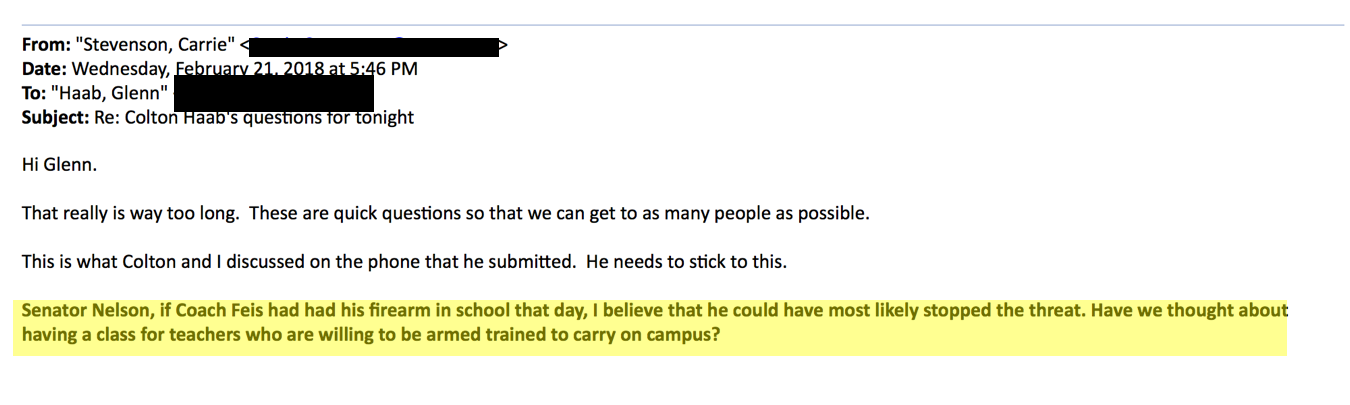Click the "Date:" header label
Image resolution: width=1350 pixels, height=405 pixels.
coord(44,69)
